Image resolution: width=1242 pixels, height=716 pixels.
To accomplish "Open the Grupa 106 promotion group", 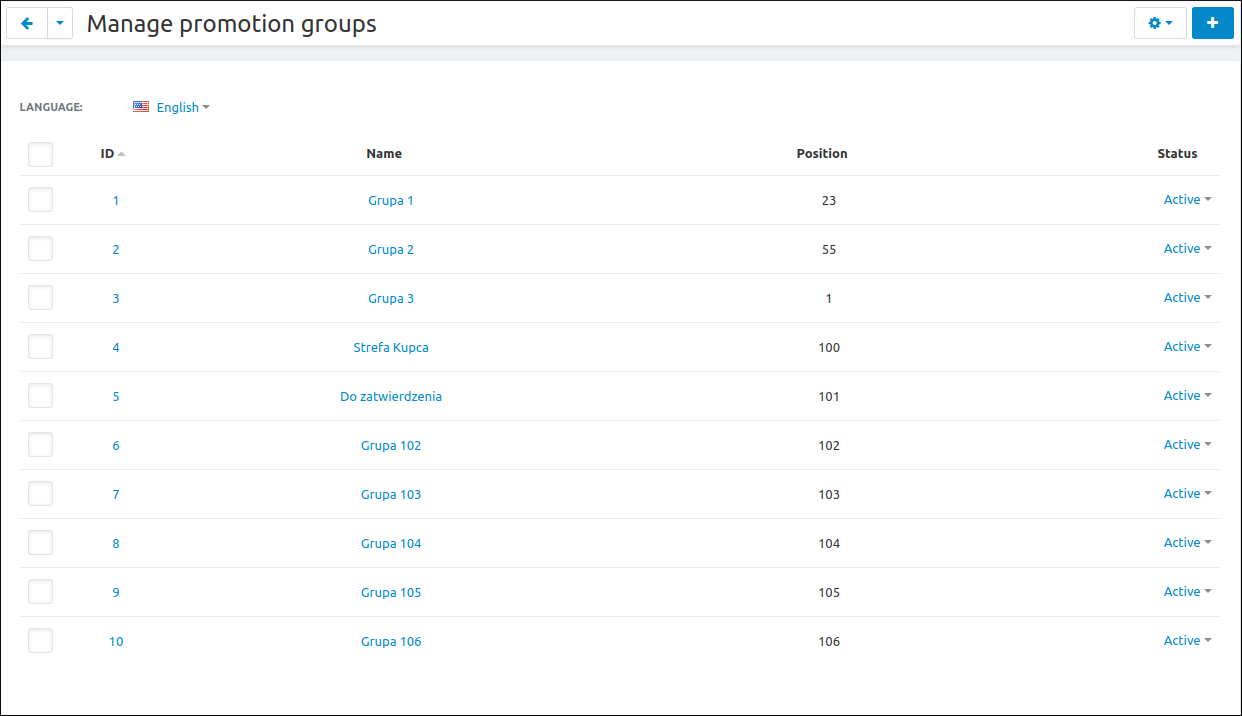I will (x=391, y=641).
